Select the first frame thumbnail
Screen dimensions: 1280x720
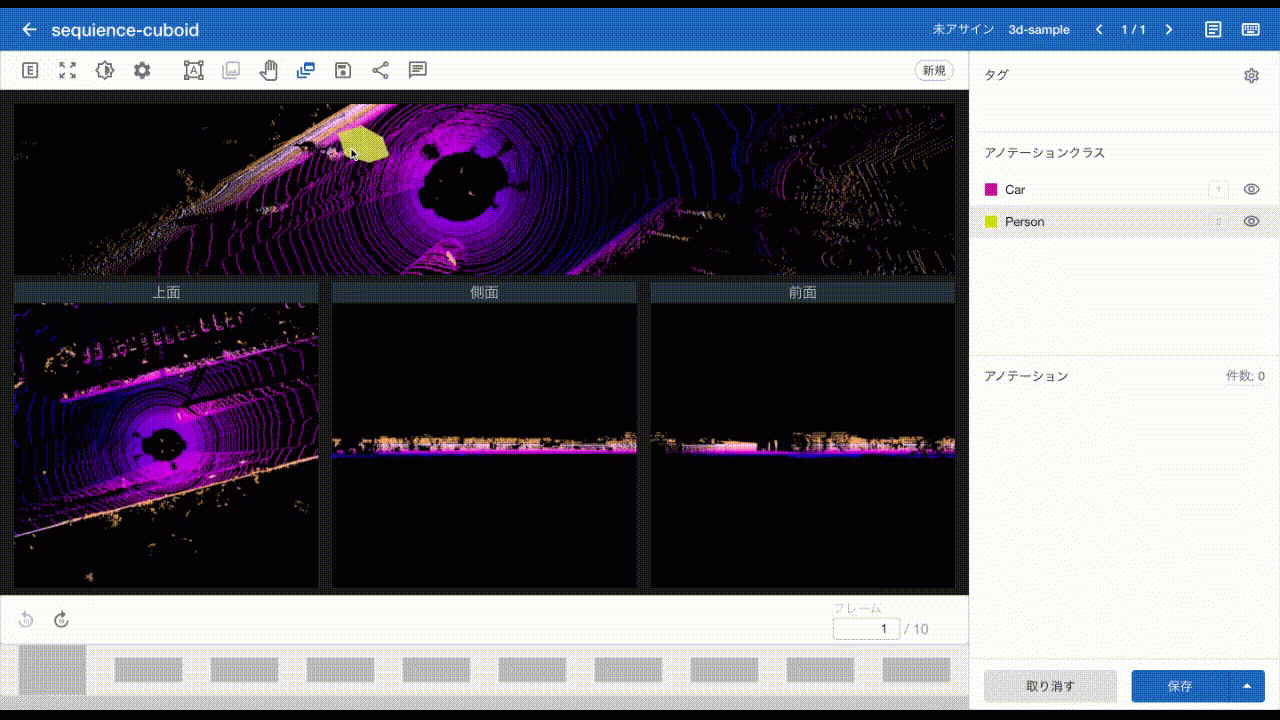click(x=52, y=670)
